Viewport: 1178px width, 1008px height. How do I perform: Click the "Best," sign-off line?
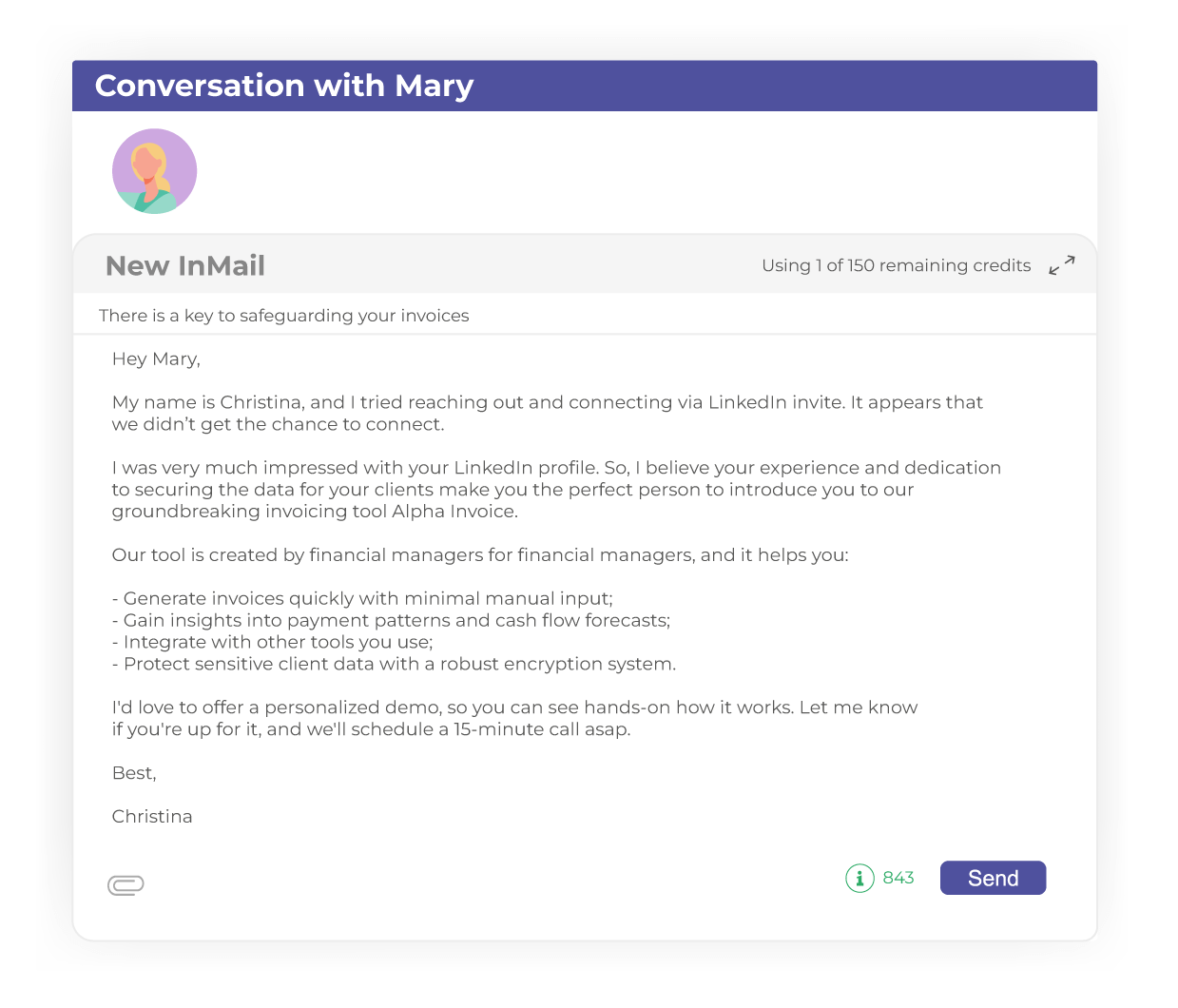133,772
